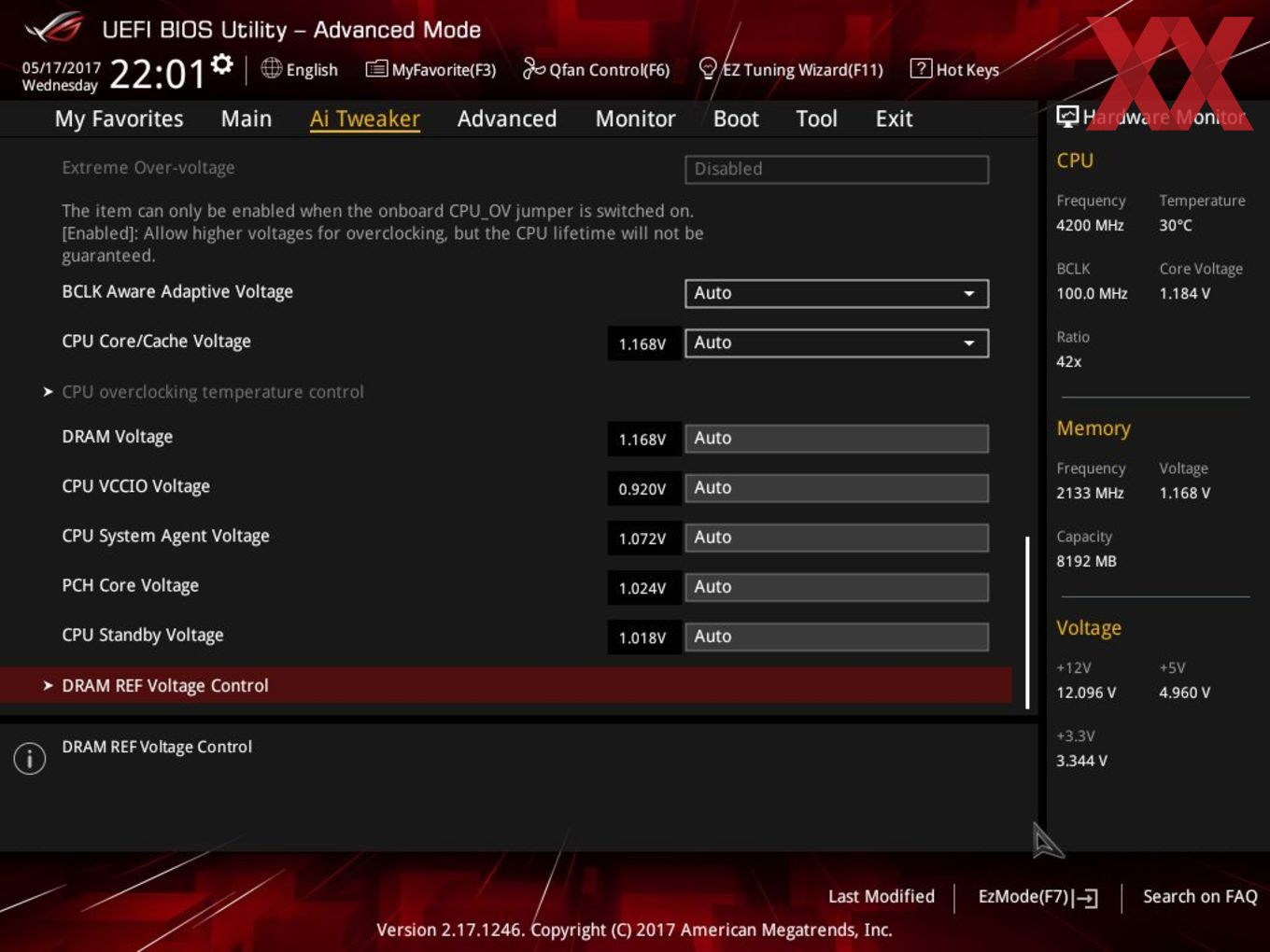Image resolution: width=1270 pixels, height=952 pixels.
Task: Click the PCH Core Voltage Auto field
Action: point(837,587)
